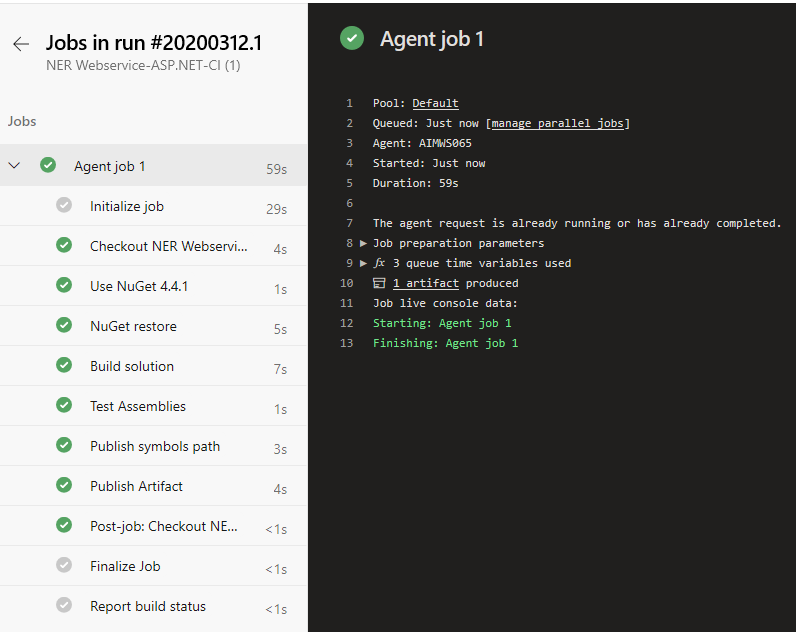Viewport: 796px width, 632px height.
Task: Select the Finalize Job step
Action: [x=125, y=566]
